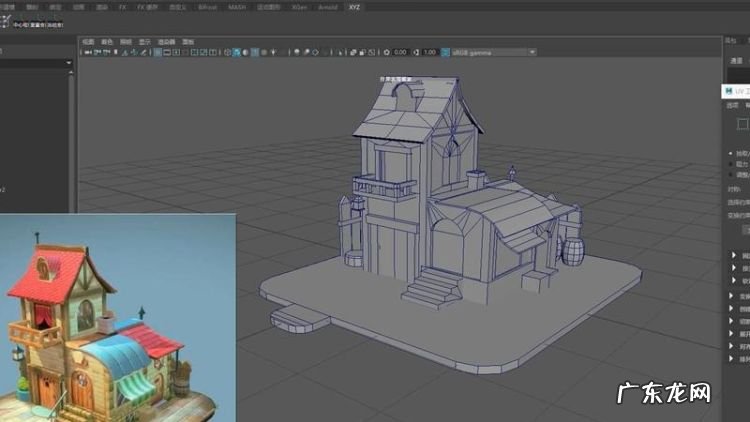Click the colored house reference image thumbnail
Screen dimensions: 750x422
(117, 318)
